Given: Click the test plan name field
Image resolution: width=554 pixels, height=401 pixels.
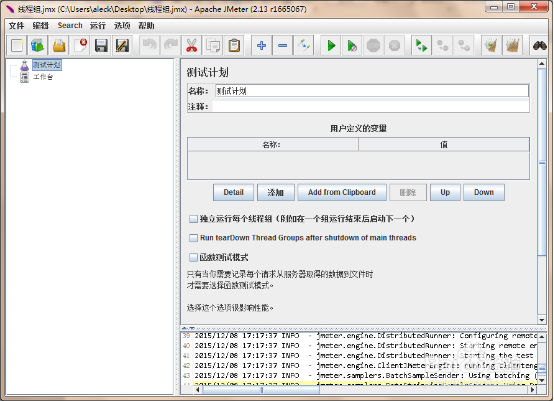Looking at the screenshot, I should coord(372,91).
